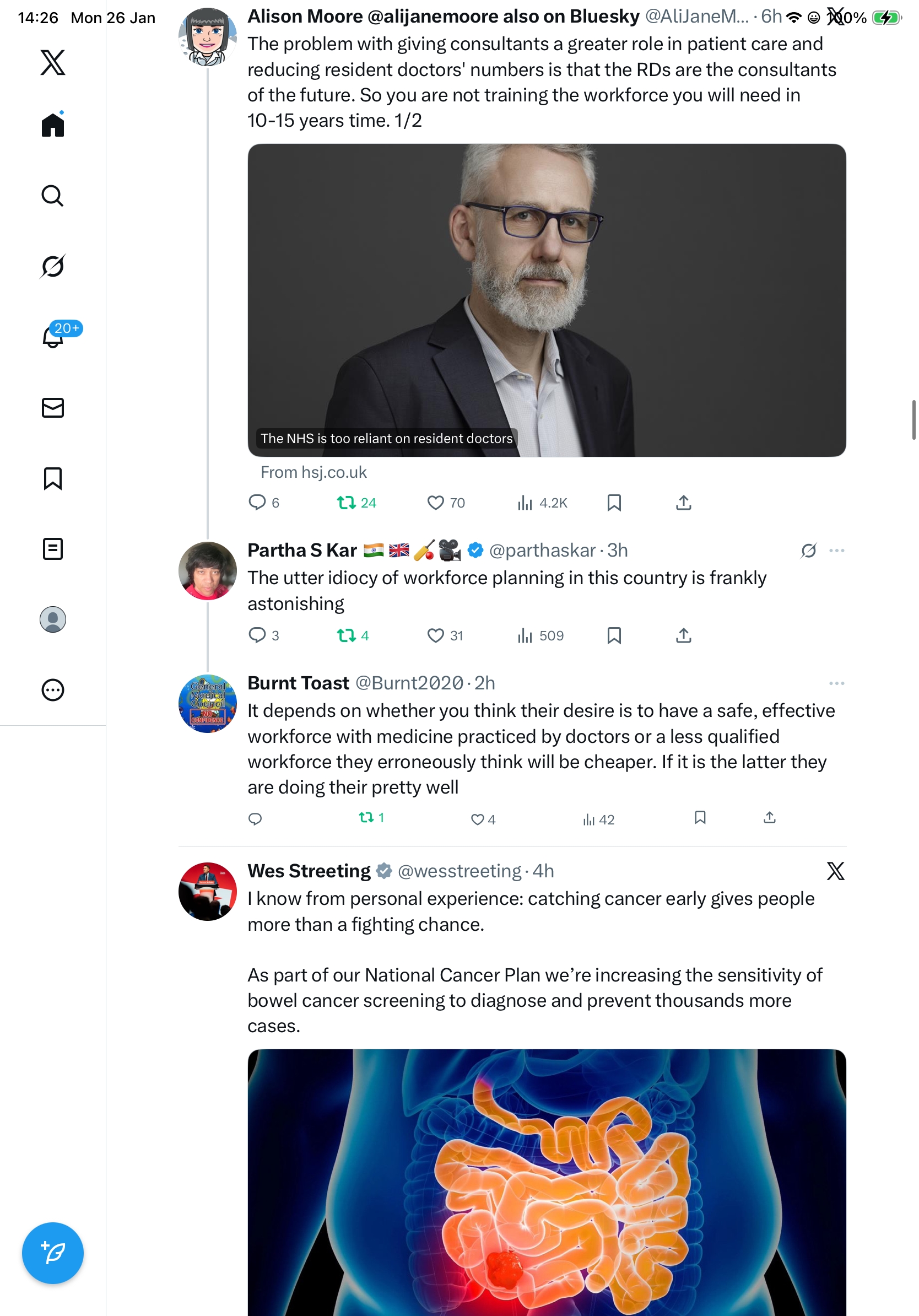Open more options on Burnt Toast's reply
This screenshot has height=1316, width=919.
pos(836,683)
